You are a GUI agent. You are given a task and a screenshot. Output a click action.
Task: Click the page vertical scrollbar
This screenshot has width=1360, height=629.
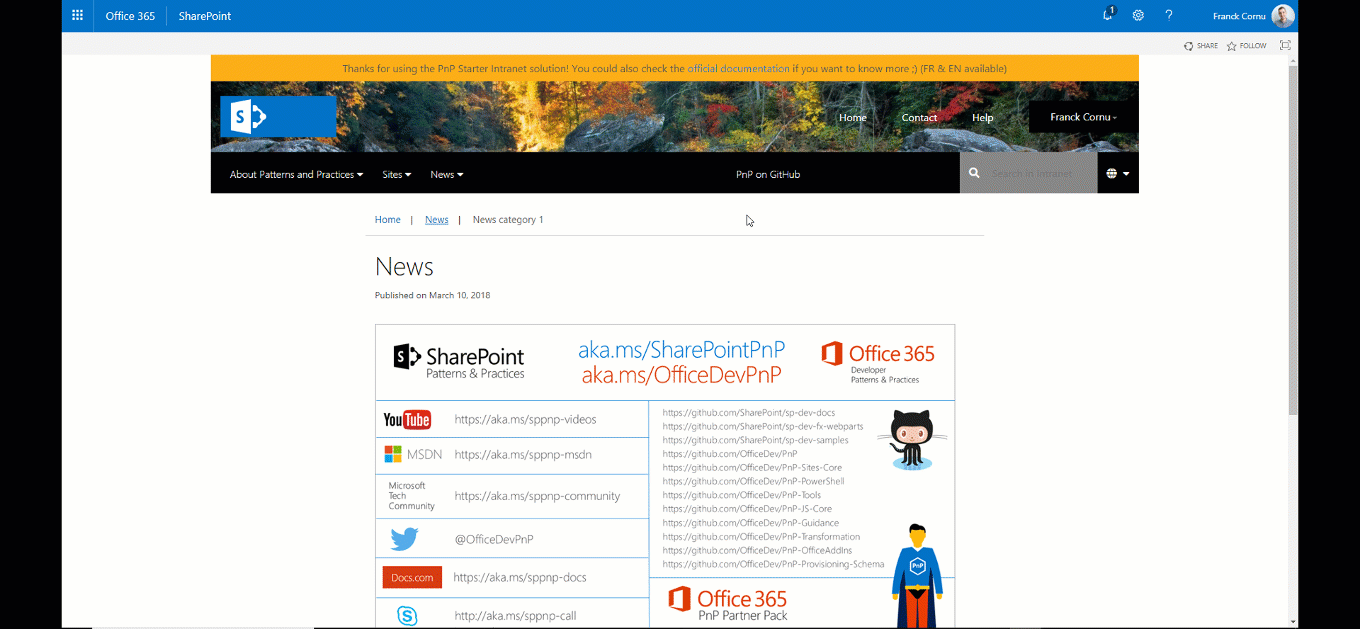point(1293,240)
